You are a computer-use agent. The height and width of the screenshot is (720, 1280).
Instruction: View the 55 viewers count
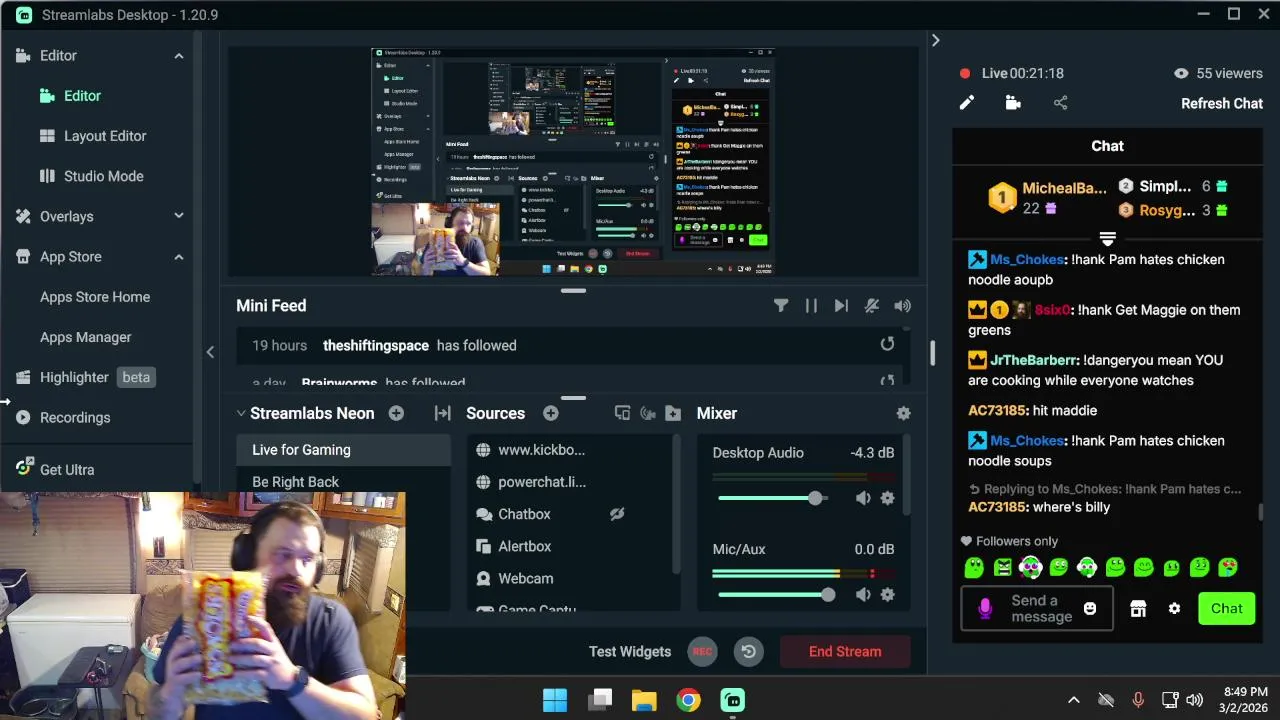click(1217, 73)
